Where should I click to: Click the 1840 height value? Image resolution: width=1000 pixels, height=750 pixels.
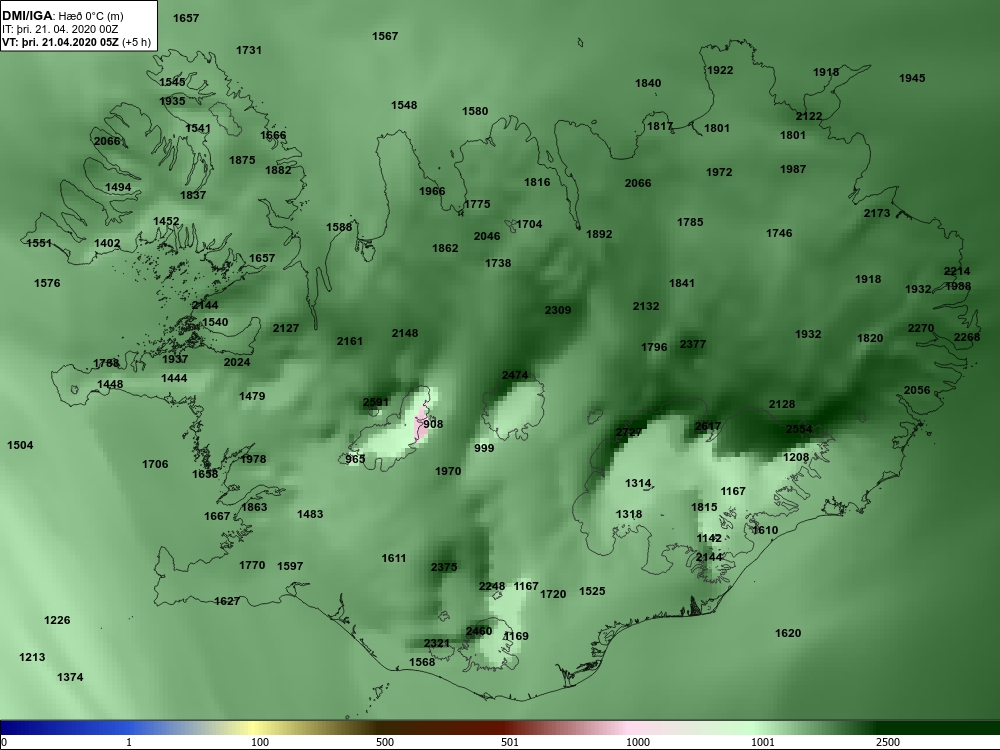click(x=648, y=83)
